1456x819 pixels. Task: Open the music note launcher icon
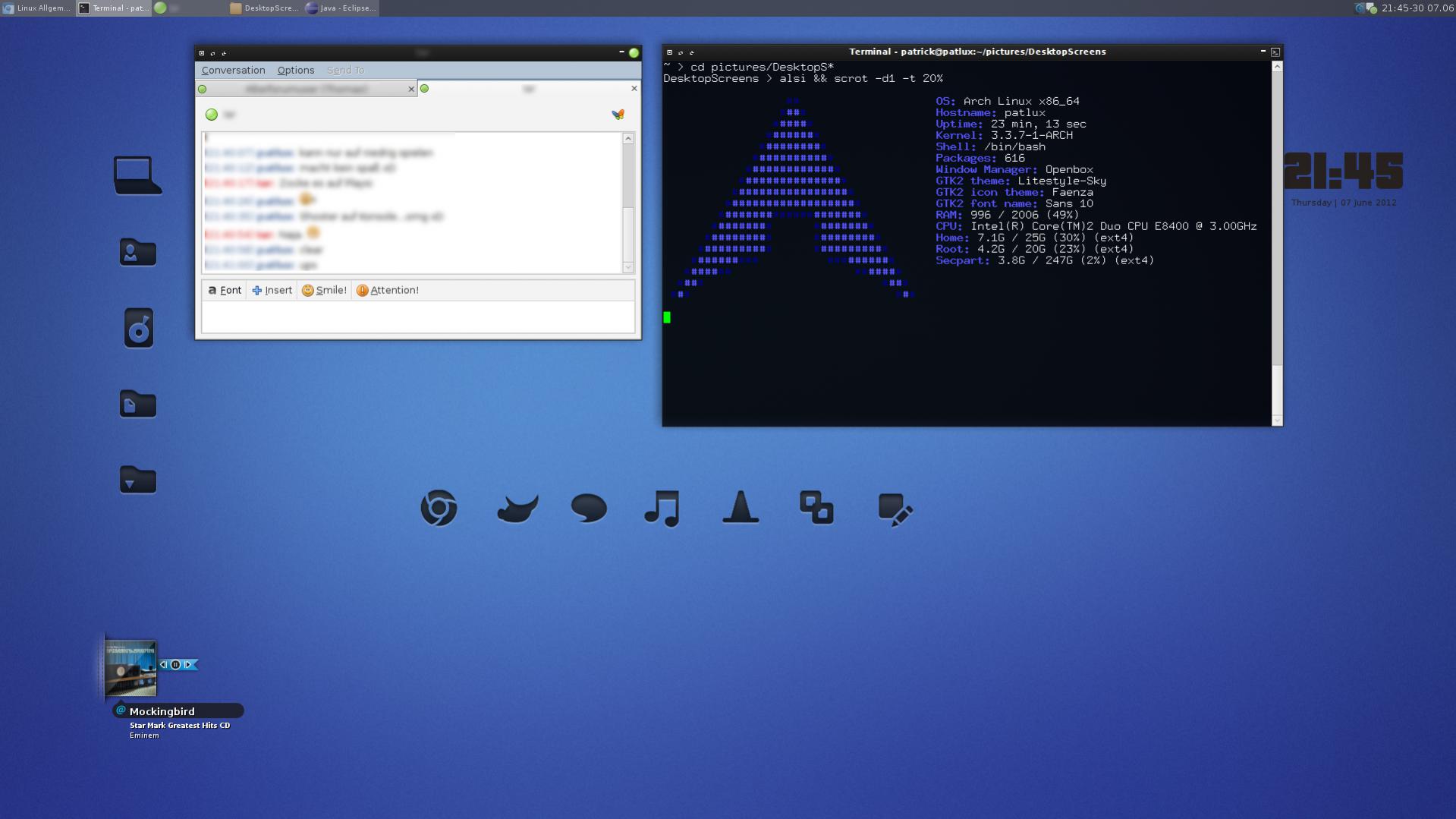(x=662, y=509)
